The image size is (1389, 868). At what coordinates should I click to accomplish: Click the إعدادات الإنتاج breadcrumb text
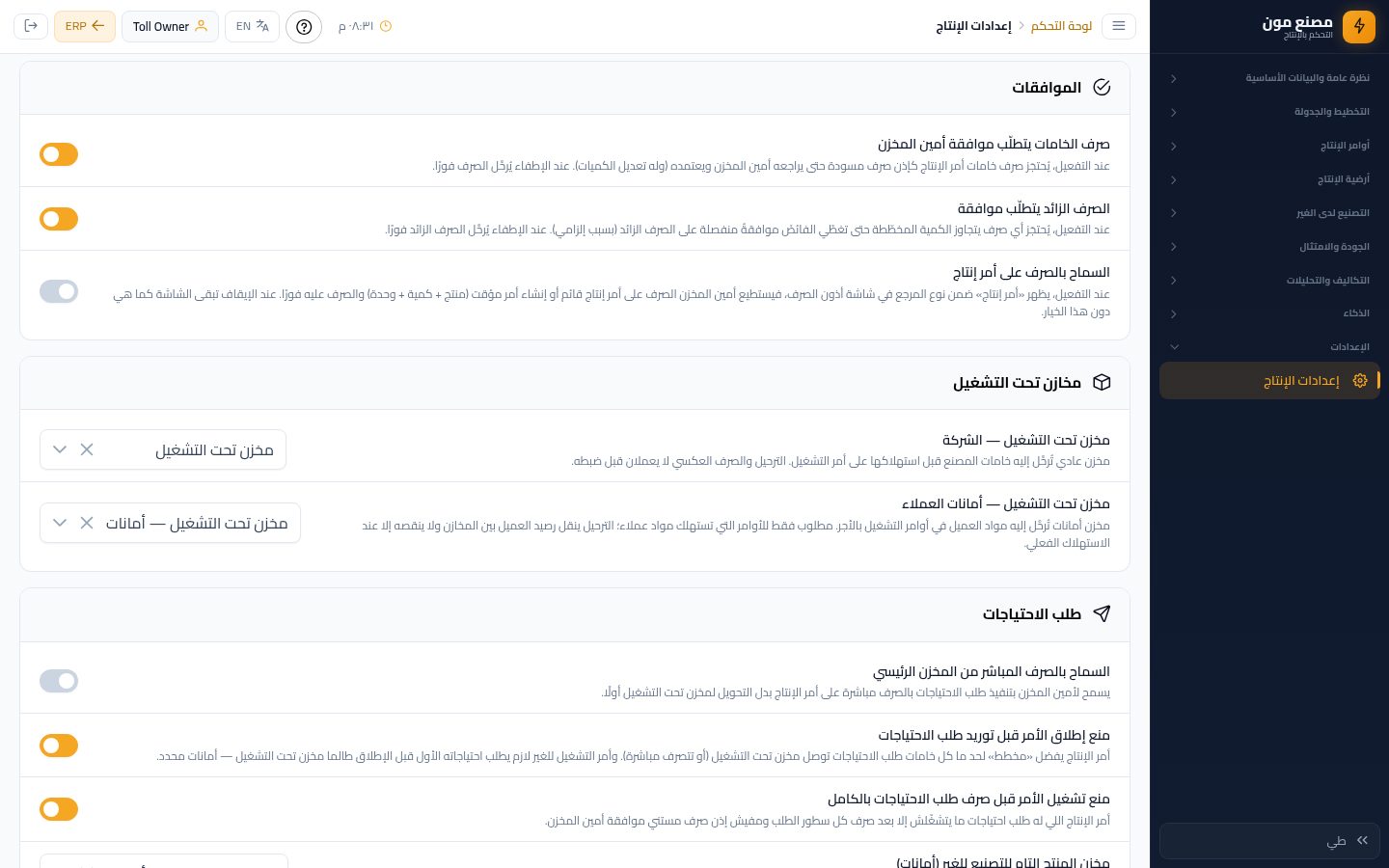coord(973,26)
